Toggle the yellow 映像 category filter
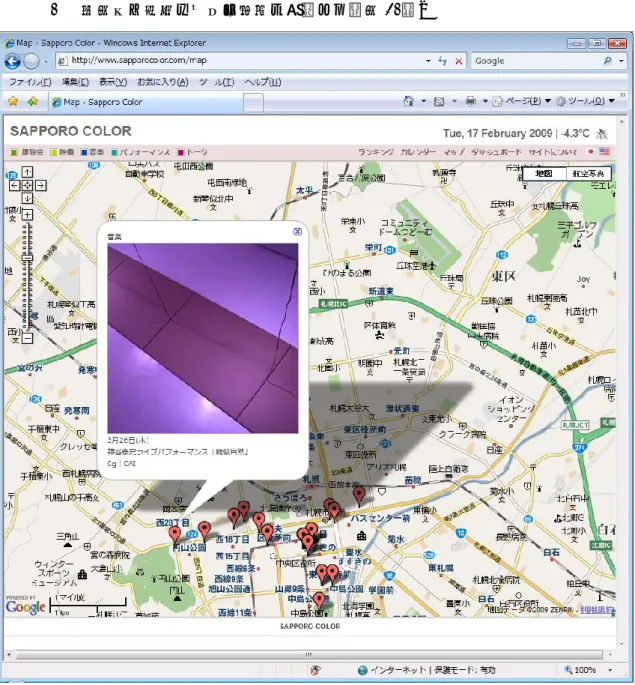 pyautogui.click(x=62, y=152)
